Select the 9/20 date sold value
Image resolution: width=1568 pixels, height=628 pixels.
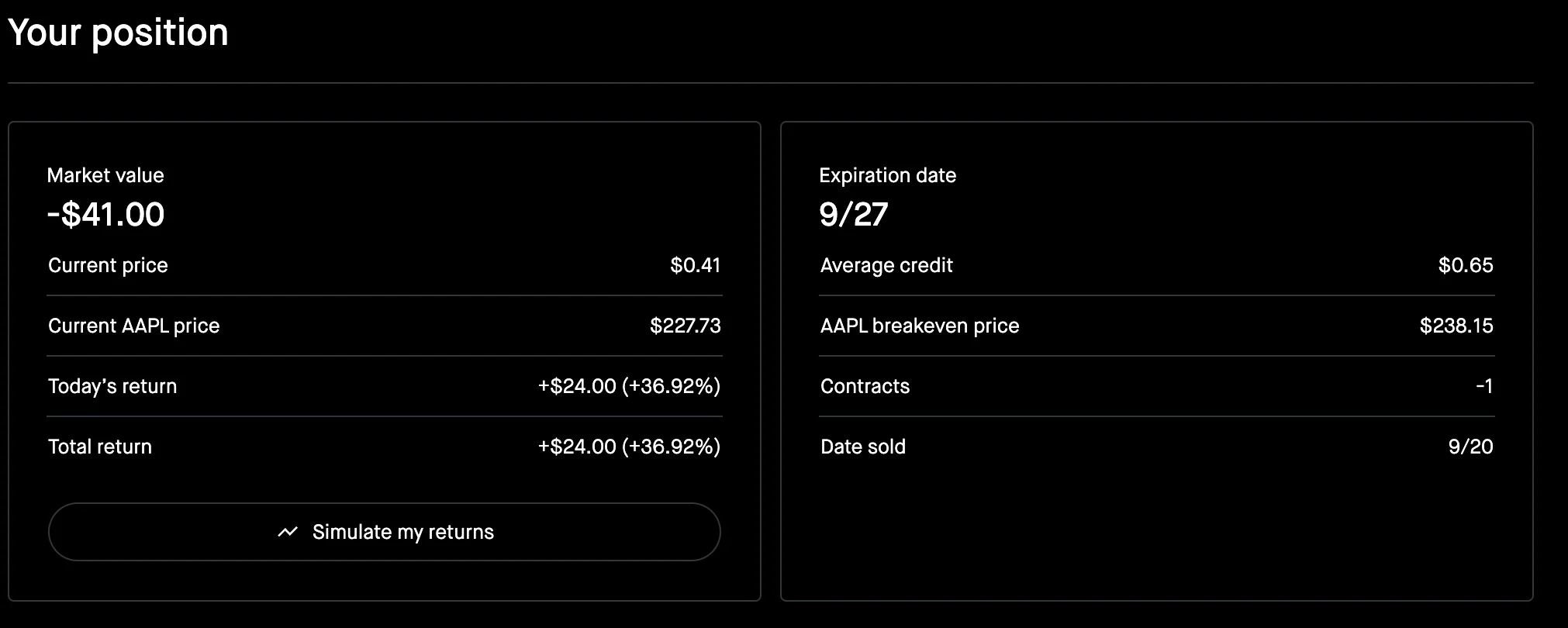pos(1470,447)
